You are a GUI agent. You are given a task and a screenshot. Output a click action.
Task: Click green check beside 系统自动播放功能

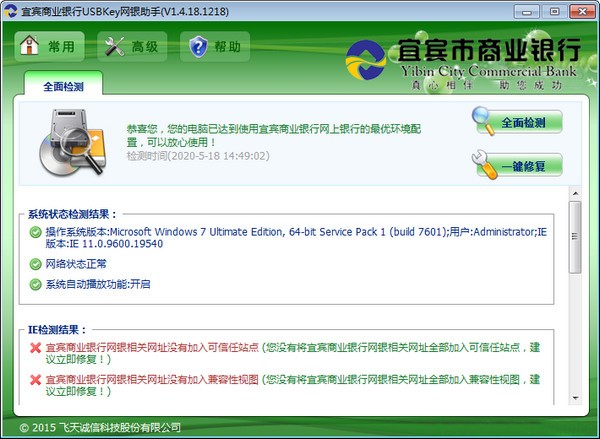click(x=36, y=284)
